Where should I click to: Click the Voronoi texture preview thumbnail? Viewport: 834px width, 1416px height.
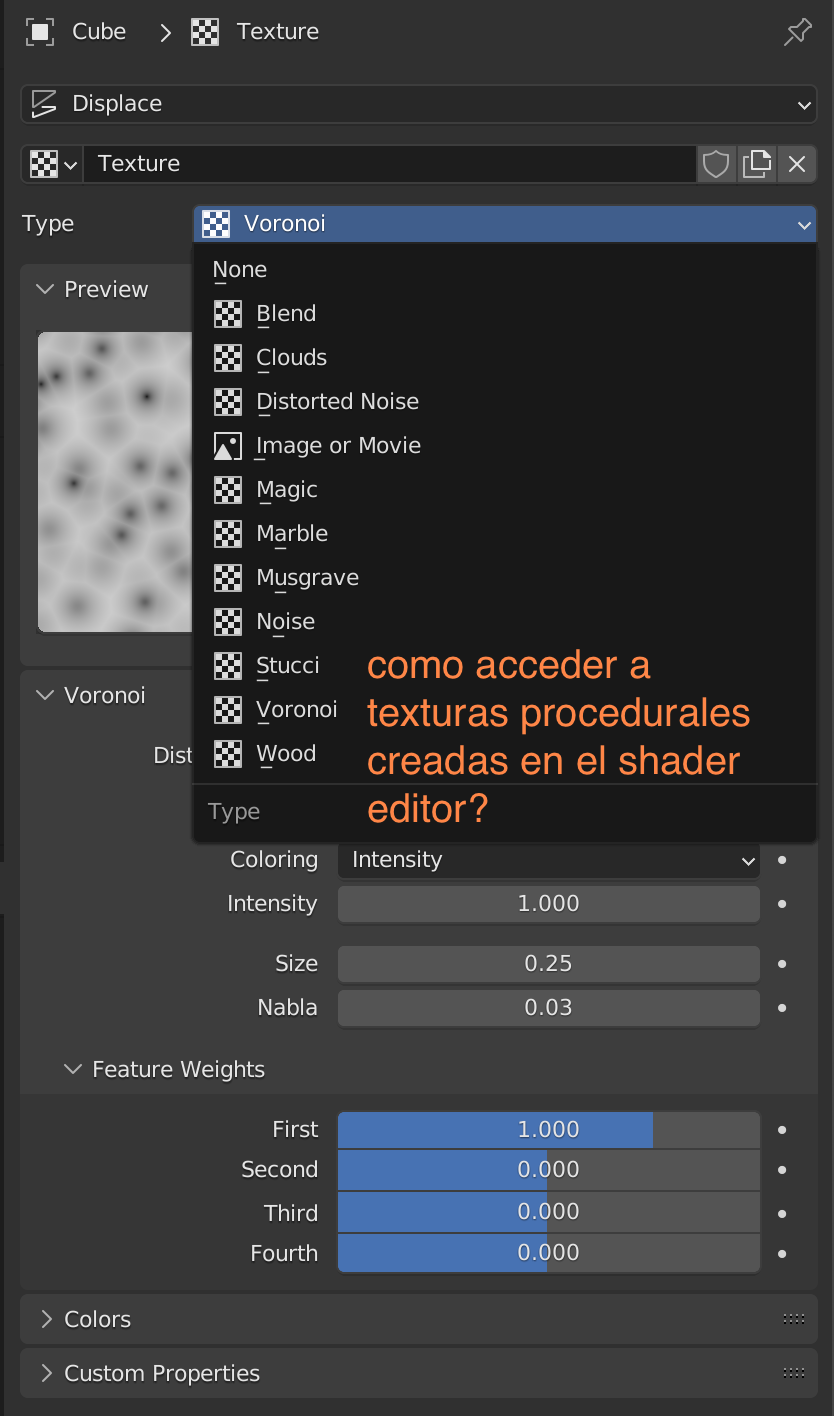tap(115, 482)
